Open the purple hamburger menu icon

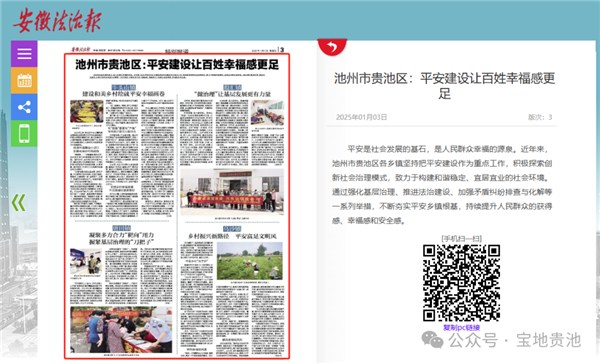click(24, 54)
